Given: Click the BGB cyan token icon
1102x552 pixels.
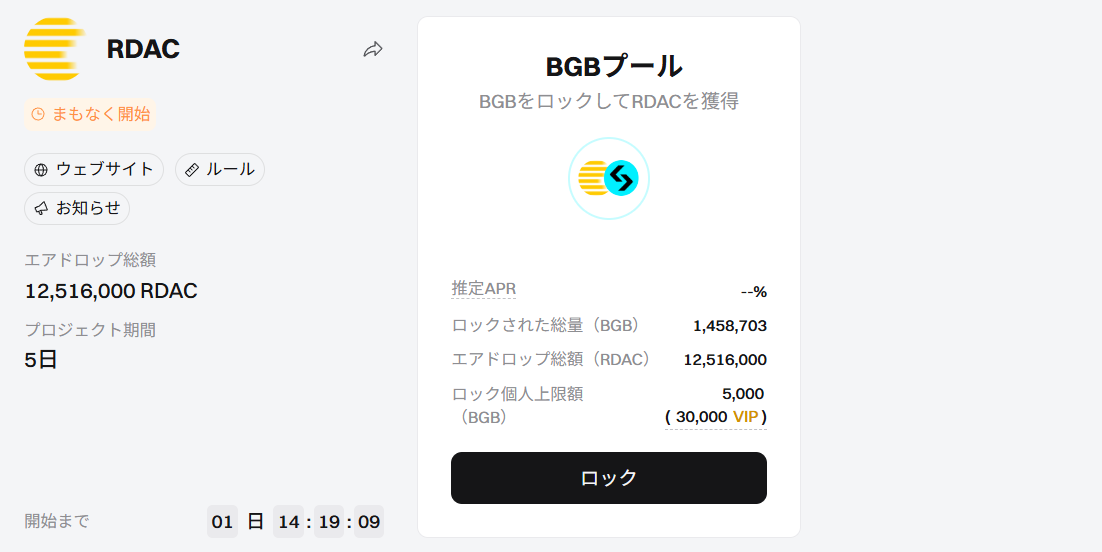Looking at the screenshot, I should pos(621,179).
